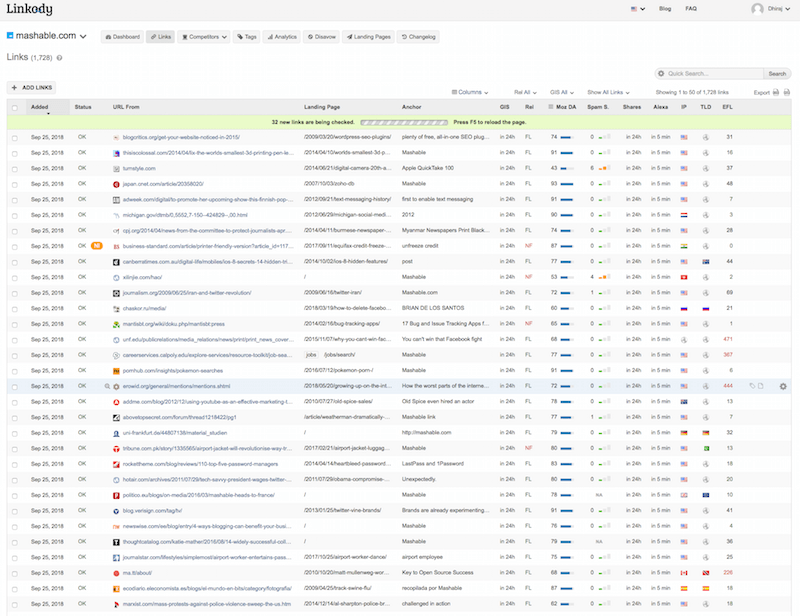Toggle the select-all checkbox in table header

pyautogui.click(x=15, y=108)
